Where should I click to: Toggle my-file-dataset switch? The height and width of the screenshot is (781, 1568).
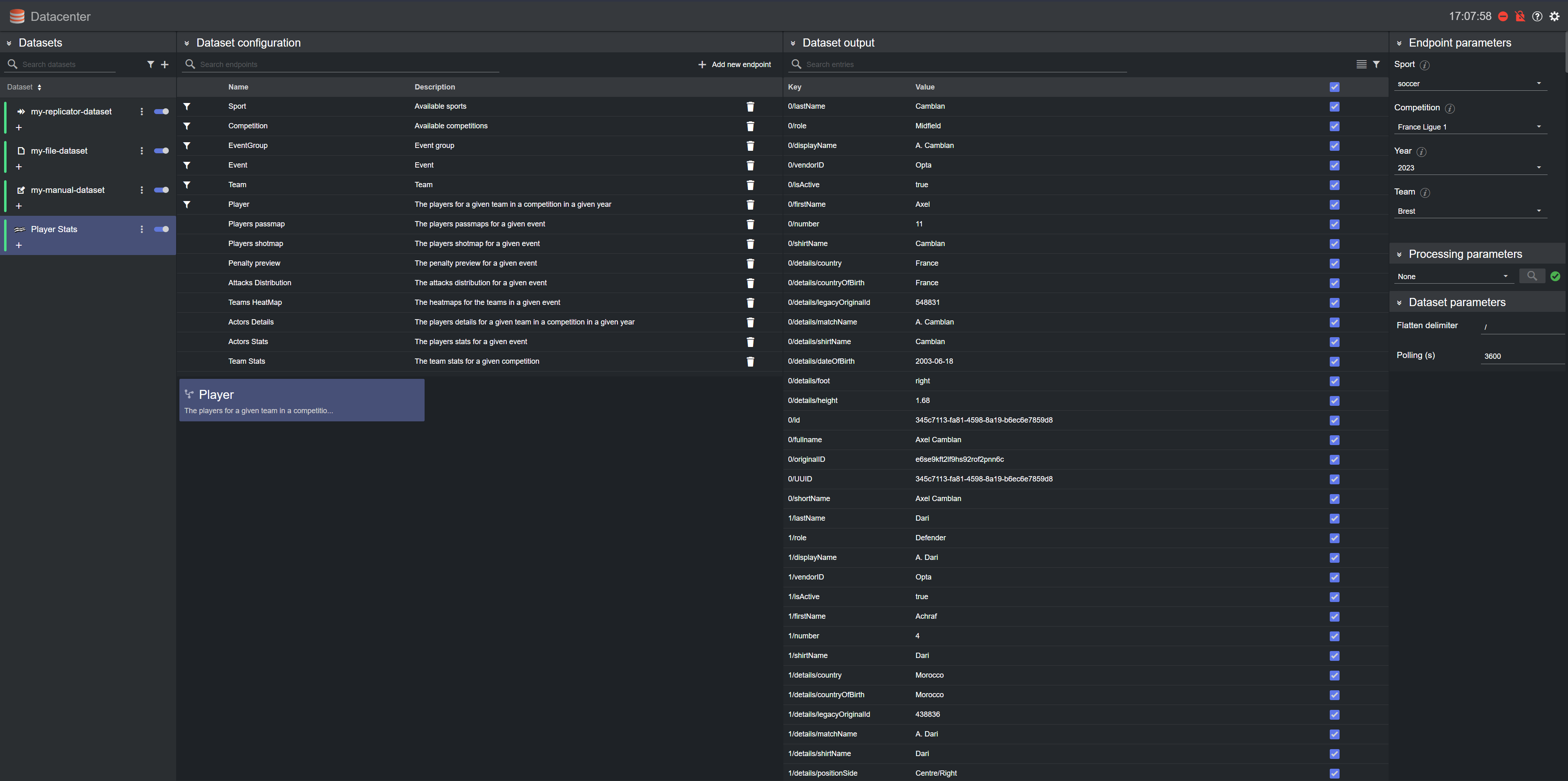pyautogui.click(x=161, y=151)
